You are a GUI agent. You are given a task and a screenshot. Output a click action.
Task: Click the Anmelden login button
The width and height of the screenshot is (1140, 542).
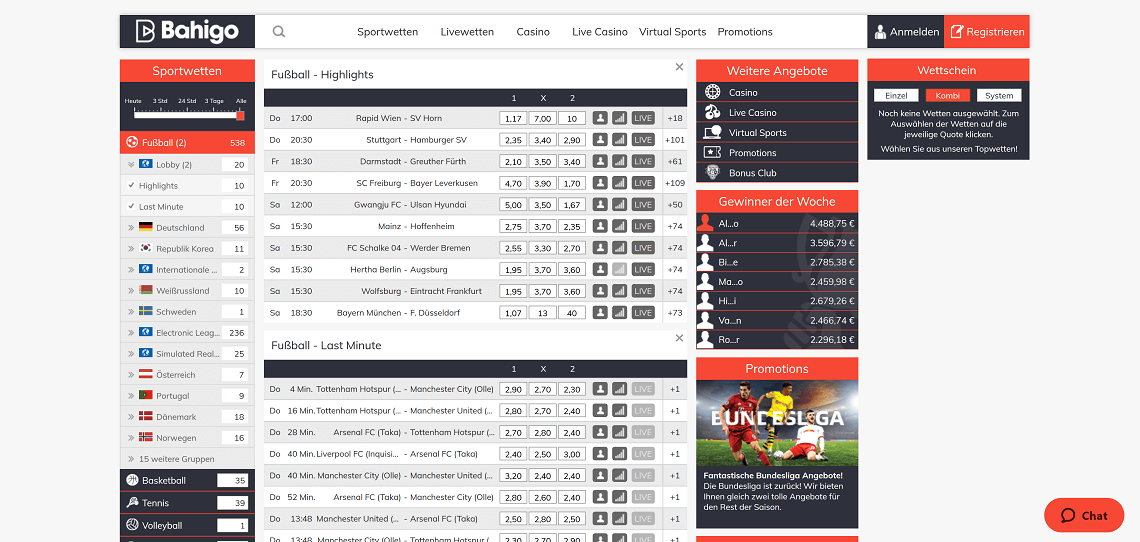(905, 31)
